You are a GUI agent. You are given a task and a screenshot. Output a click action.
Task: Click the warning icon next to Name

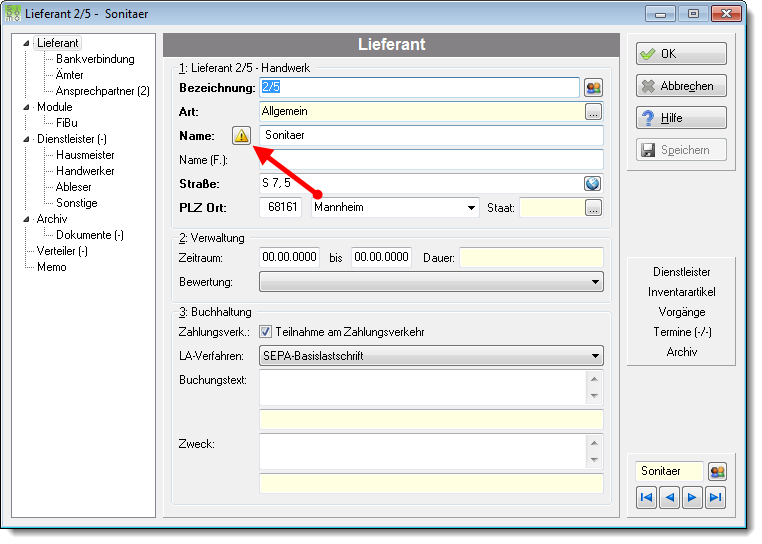pos(241,136)
